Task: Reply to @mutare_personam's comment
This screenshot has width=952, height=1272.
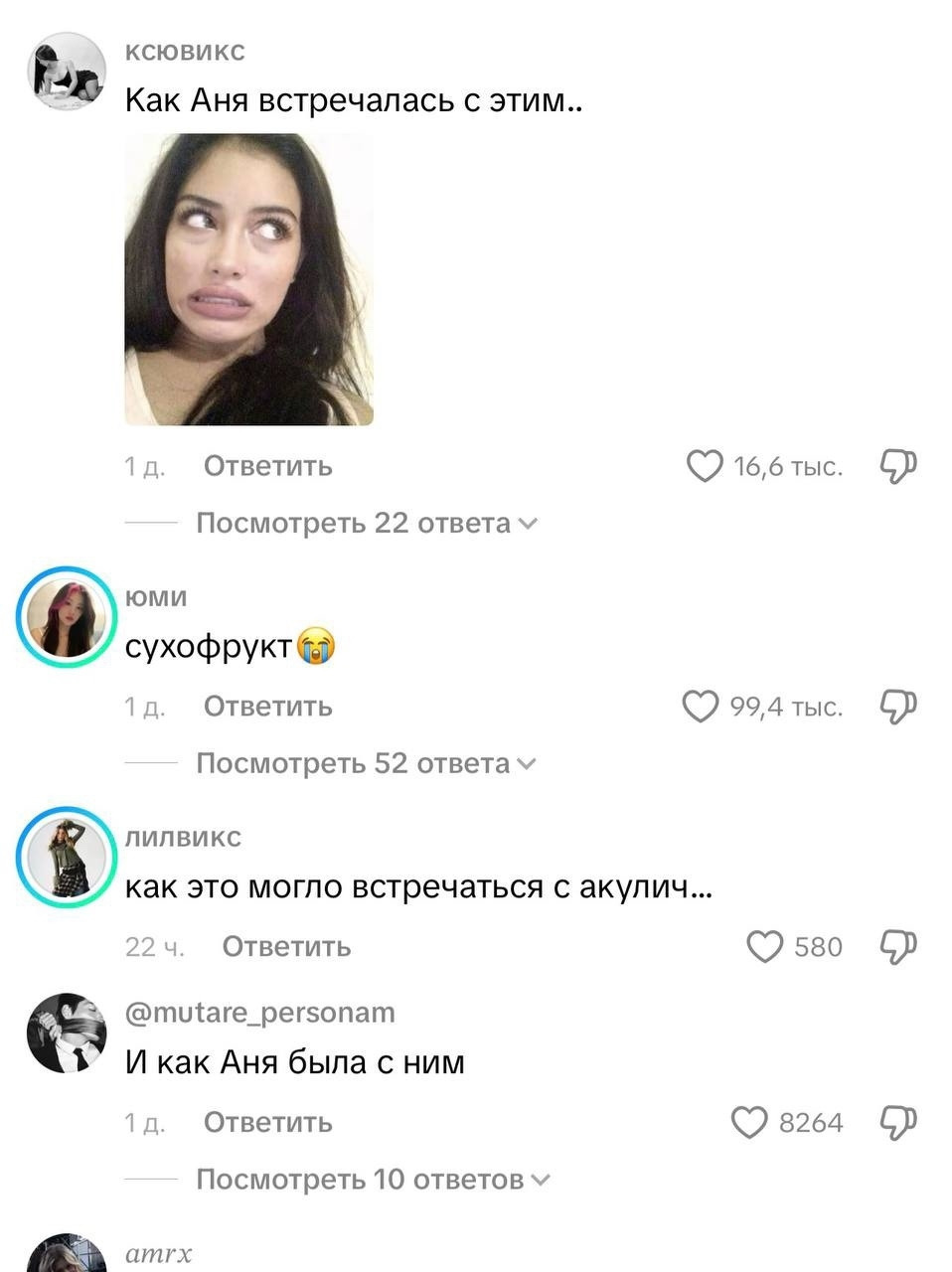Action: 268,1123
